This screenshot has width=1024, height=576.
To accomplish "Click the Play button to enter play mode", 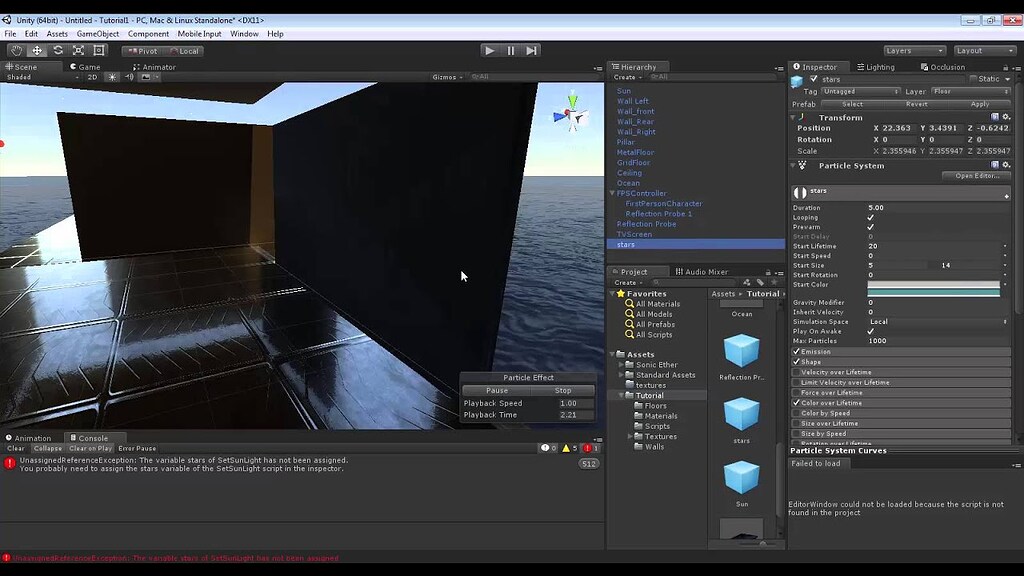I will coord(489,50).
